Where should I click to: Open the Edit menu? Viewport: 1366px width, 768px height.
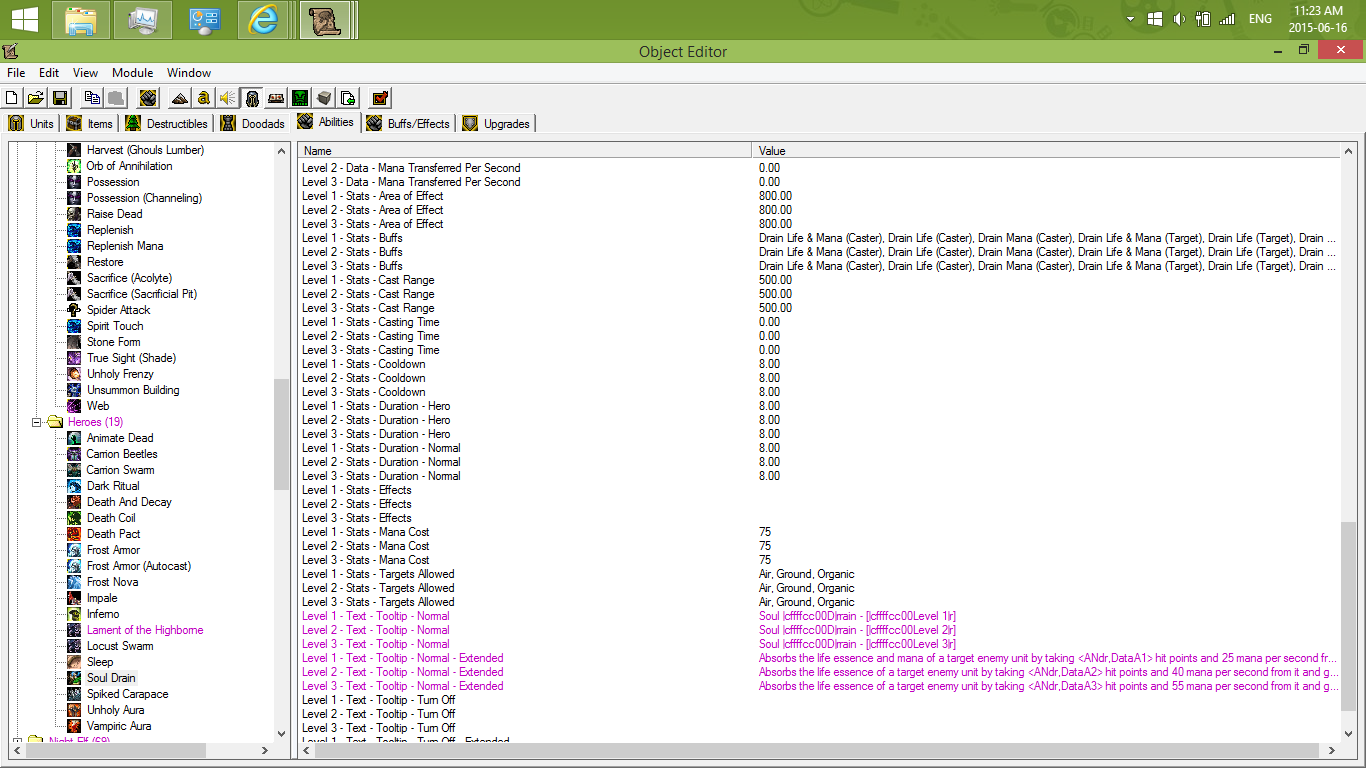tap(49, 73)
